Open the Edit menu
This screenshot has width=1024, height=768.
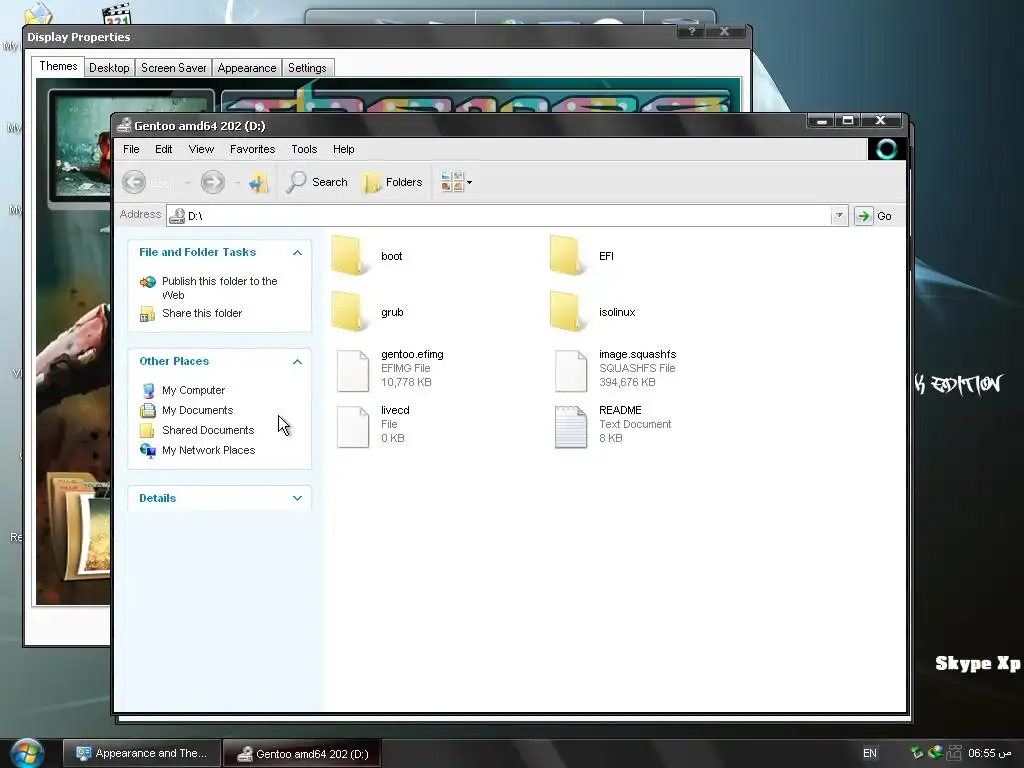pos(163,149)
